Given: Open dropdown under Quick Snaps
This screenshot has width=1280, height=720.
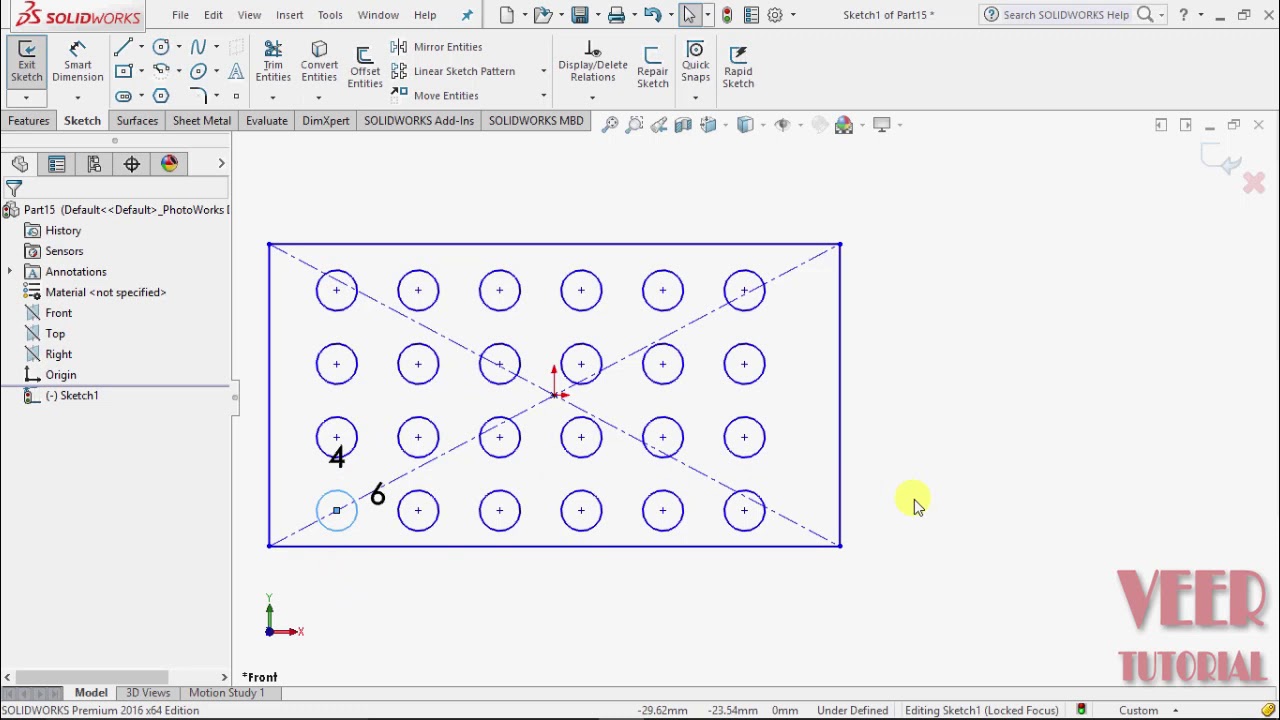Looking at the screenshot, I should click(695, 98).
